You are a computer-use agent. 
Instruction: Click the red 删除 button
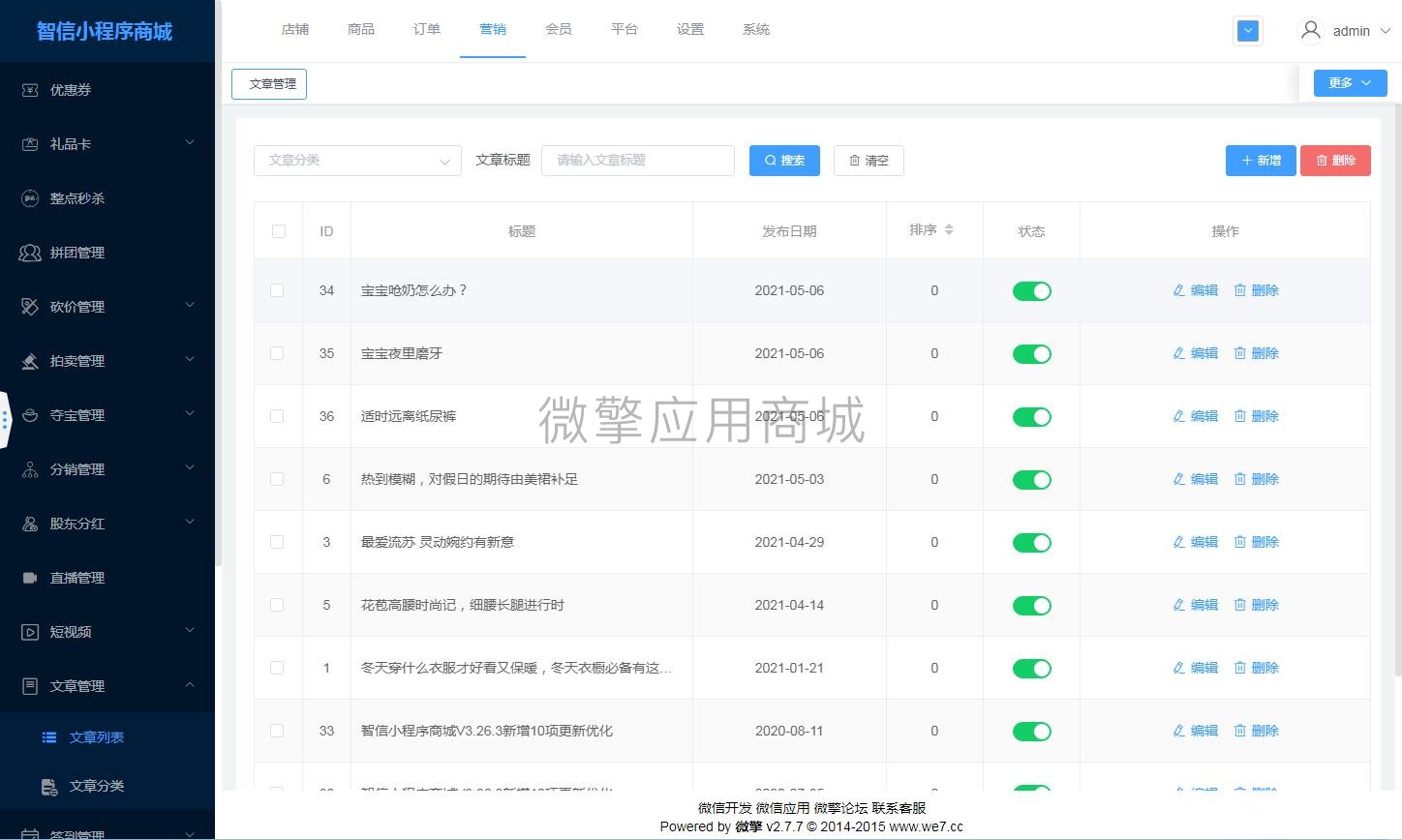(x=1335, y=161)
